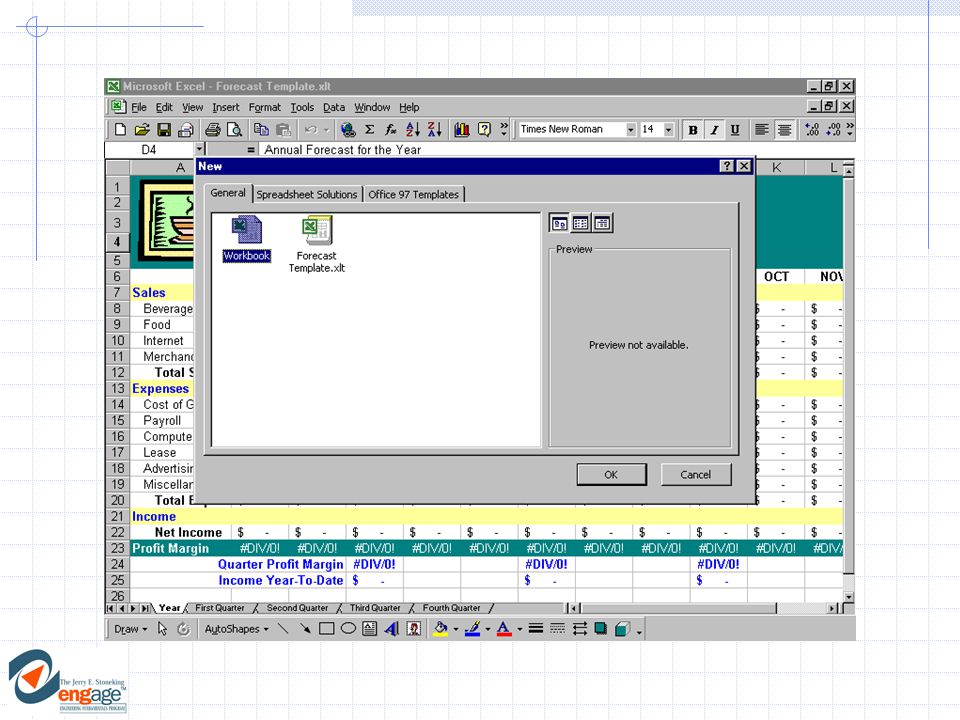The image size is (960, 720).
Task: Click the Paste Function fx icon
Action: [391, 129]
